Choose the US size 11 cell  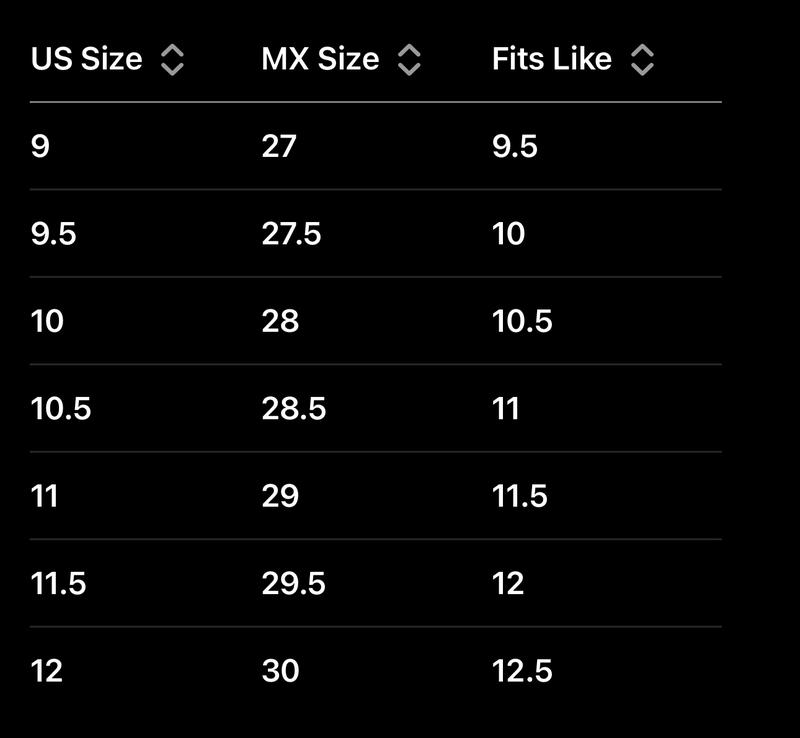coord(45,496)
